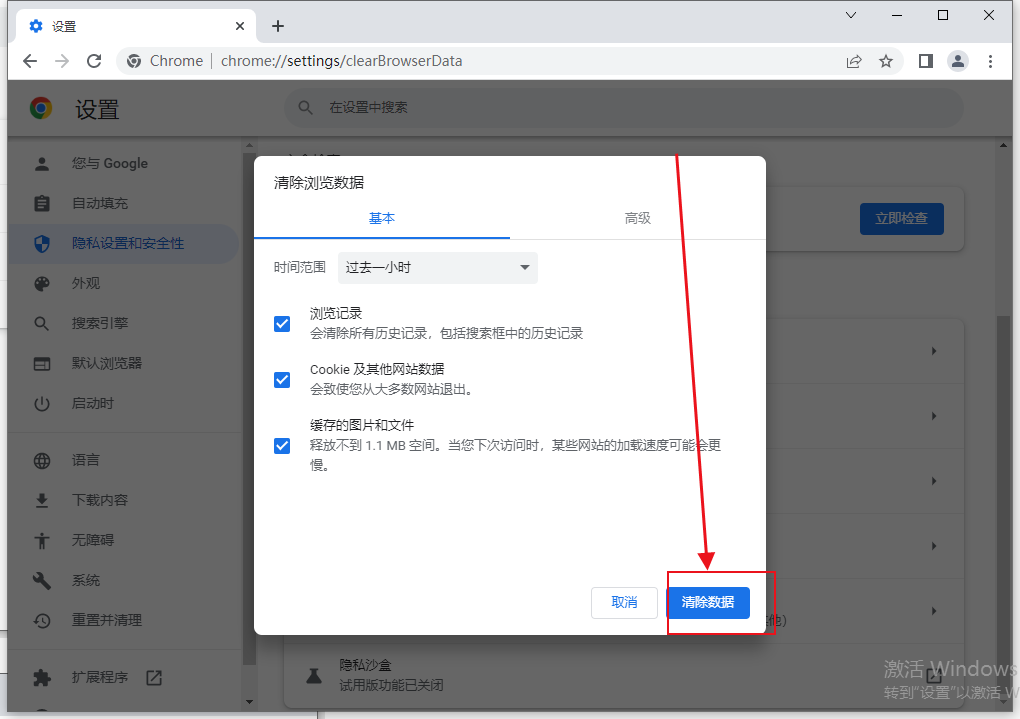Uncheck 缓存的图片和文件 checkbox
Viewport: 1020px width, 719px height.
[x=282, y=446]
